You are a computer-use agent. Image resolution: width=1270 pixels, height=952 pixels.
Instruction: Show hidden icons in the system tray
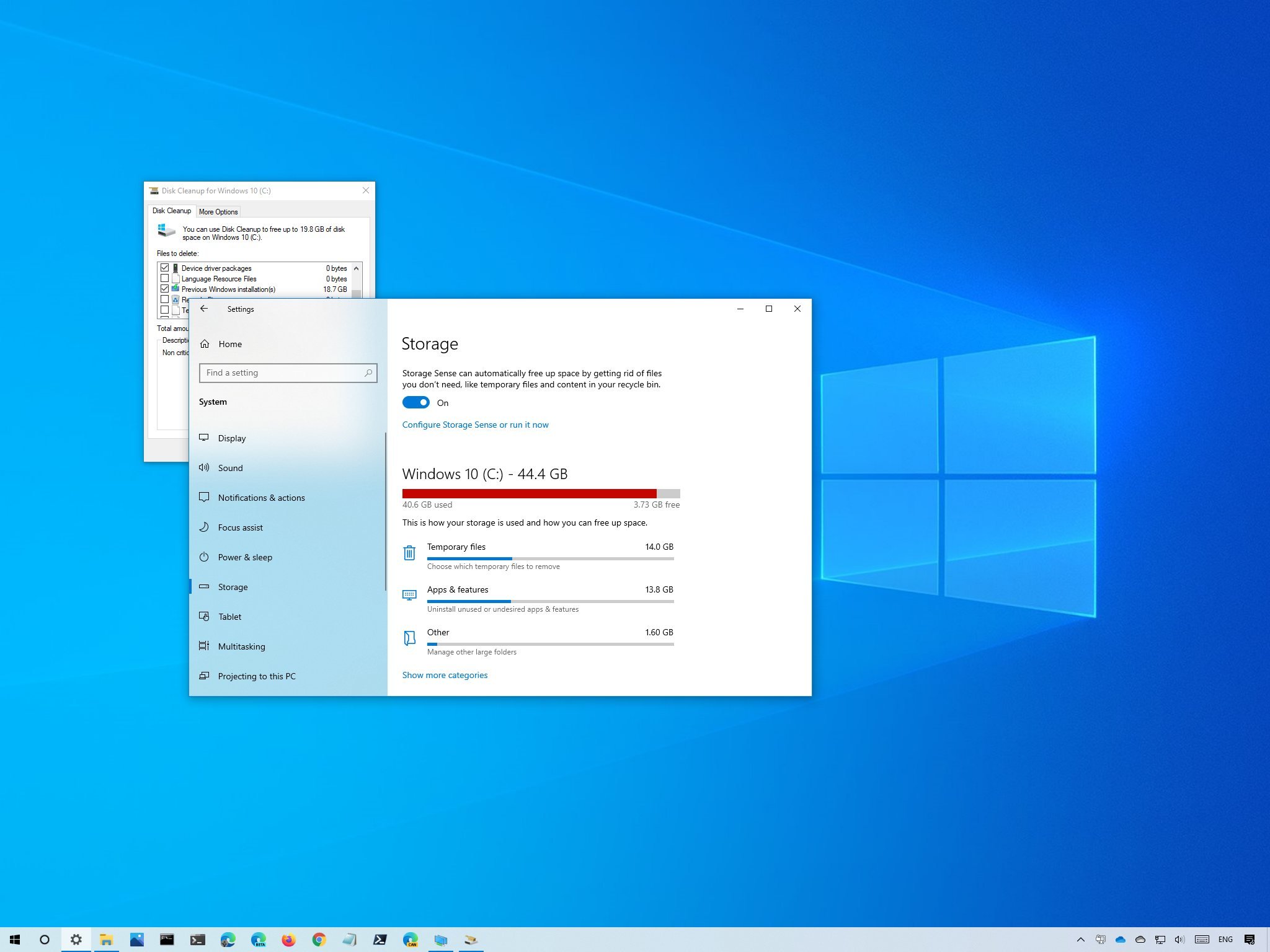[x=1080, y=940]
